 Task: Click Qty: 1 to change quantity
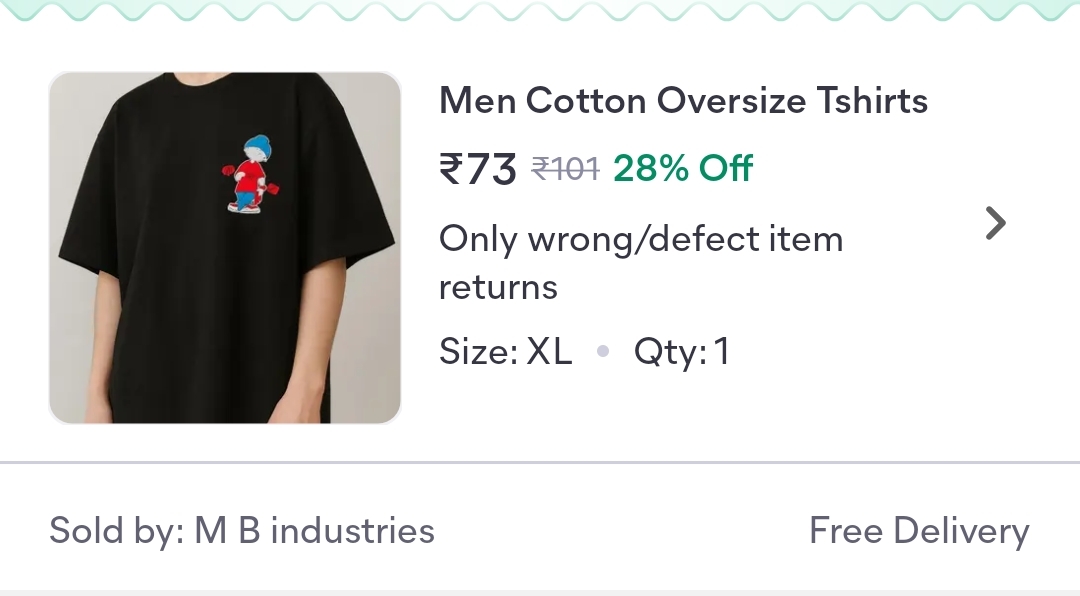coord(681,351)
